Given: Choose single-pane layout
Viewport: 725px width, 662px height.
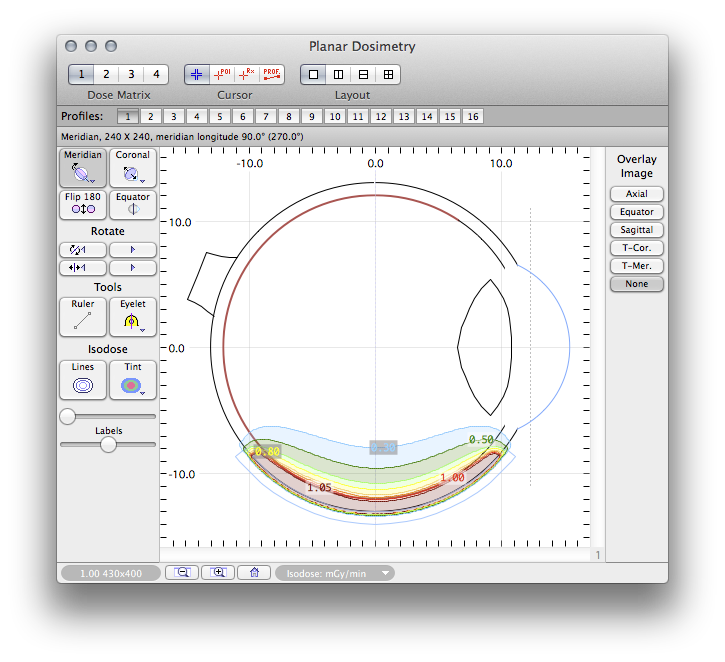Looking at the screenshot, I should click(313, 74).
